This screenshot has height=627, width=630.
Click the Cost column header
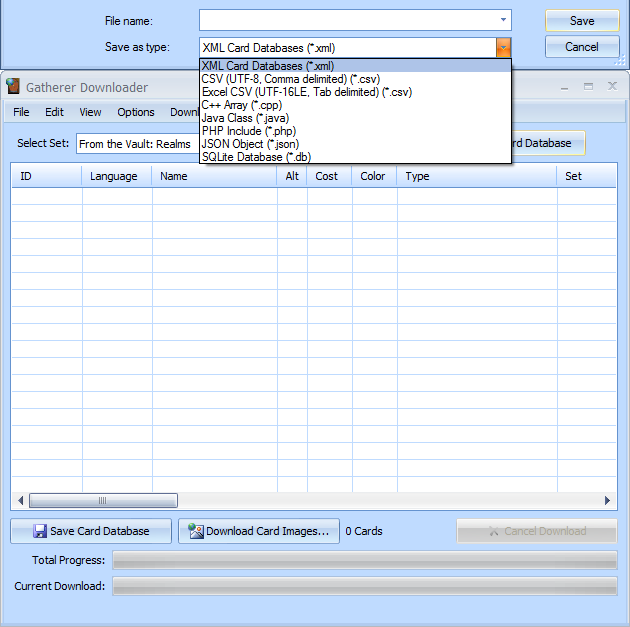327,176
